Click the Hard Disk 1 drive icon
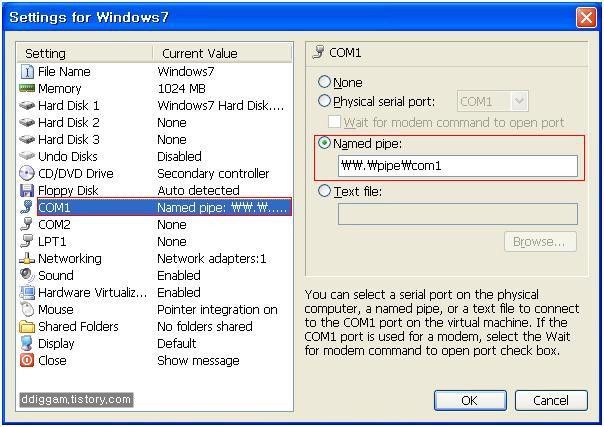This screenshot has width=604, height=427. point(27,105)
